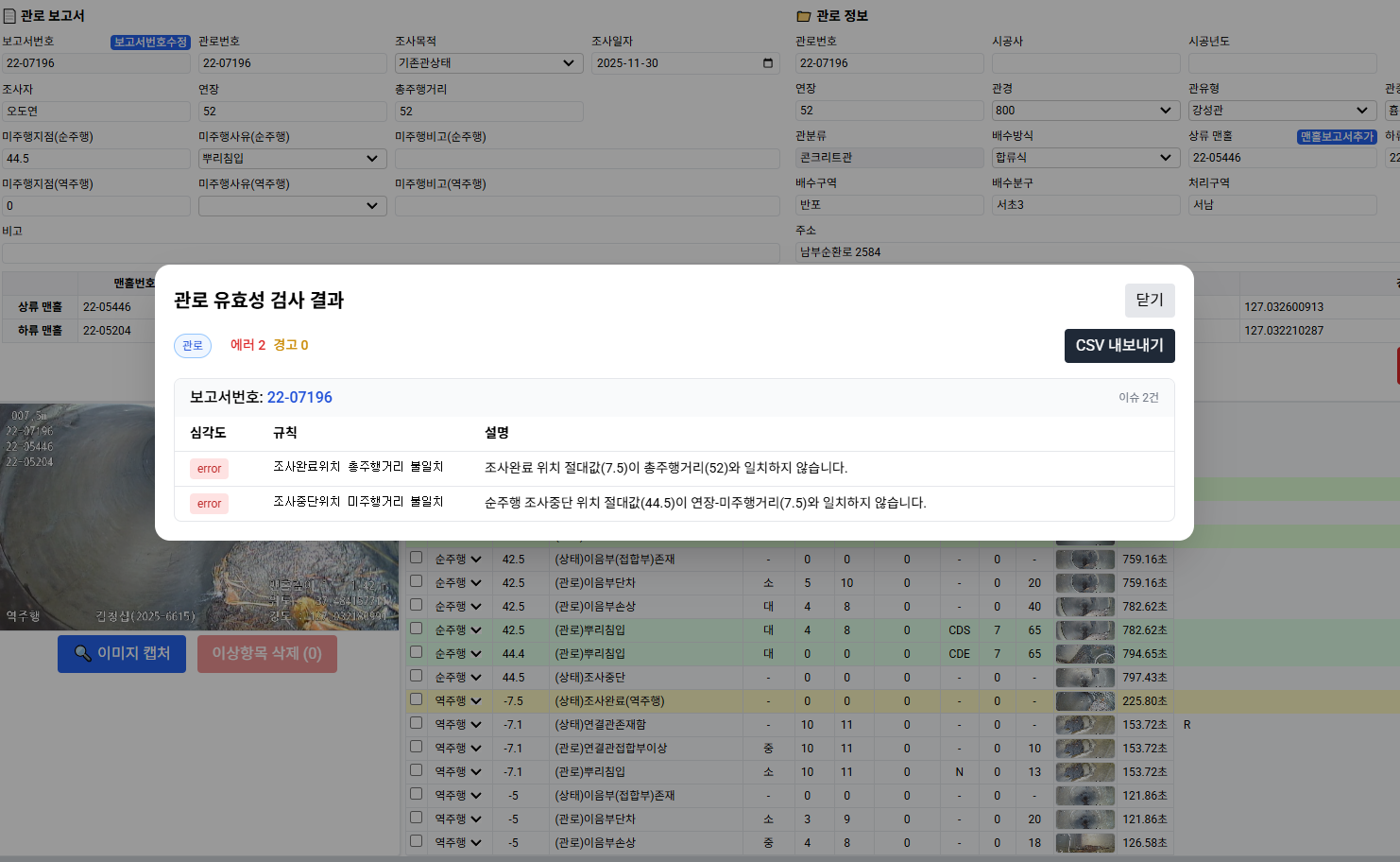Open the 조사목적 dropdown
Image resolution: width=1400 pixels, height=862 pixels.
(x=487, y=63)
